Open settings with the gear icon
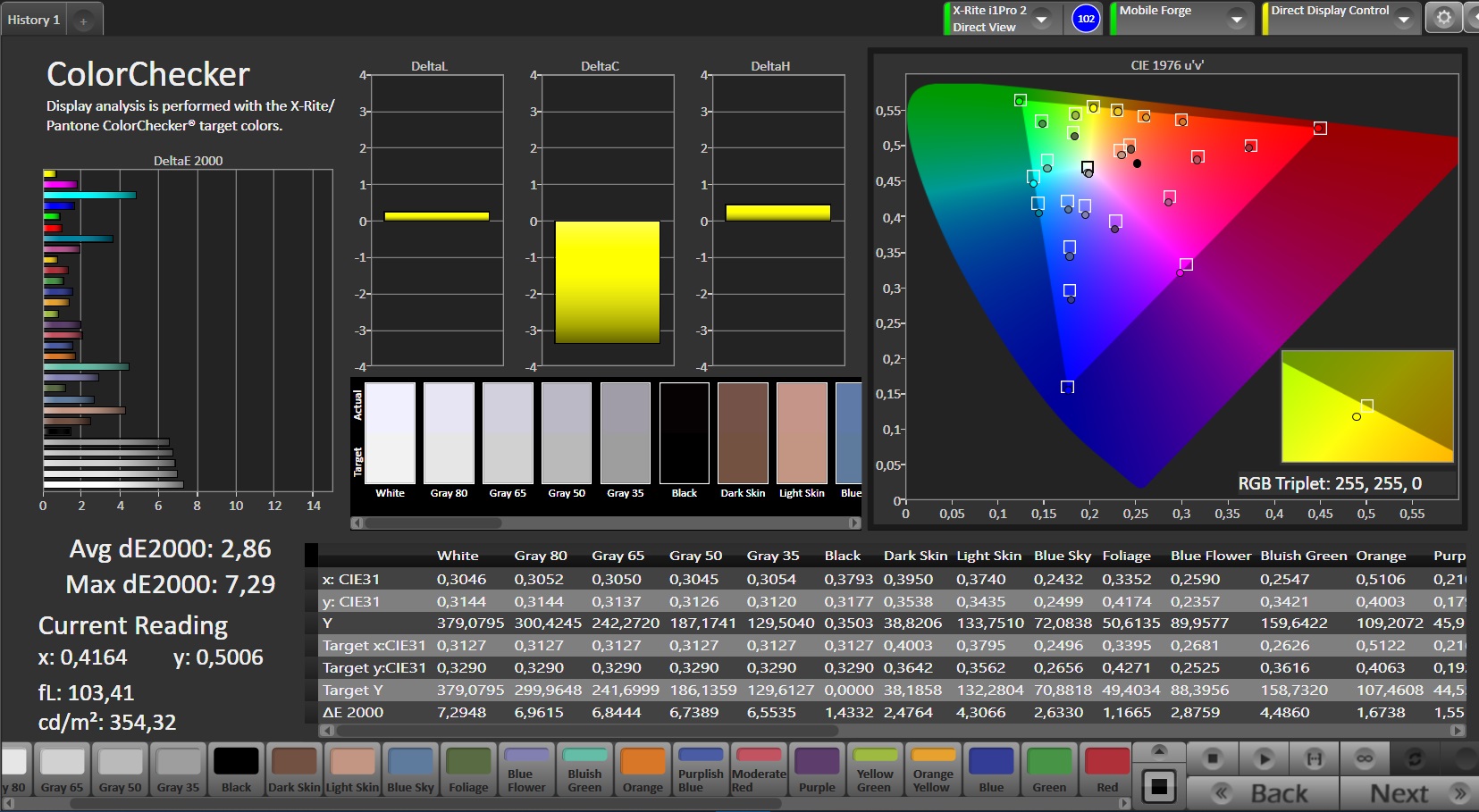 point(1443,18)
